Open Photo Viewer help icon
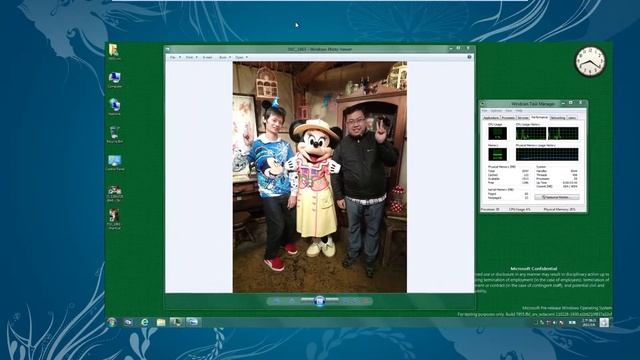 (x=469, y=57)
